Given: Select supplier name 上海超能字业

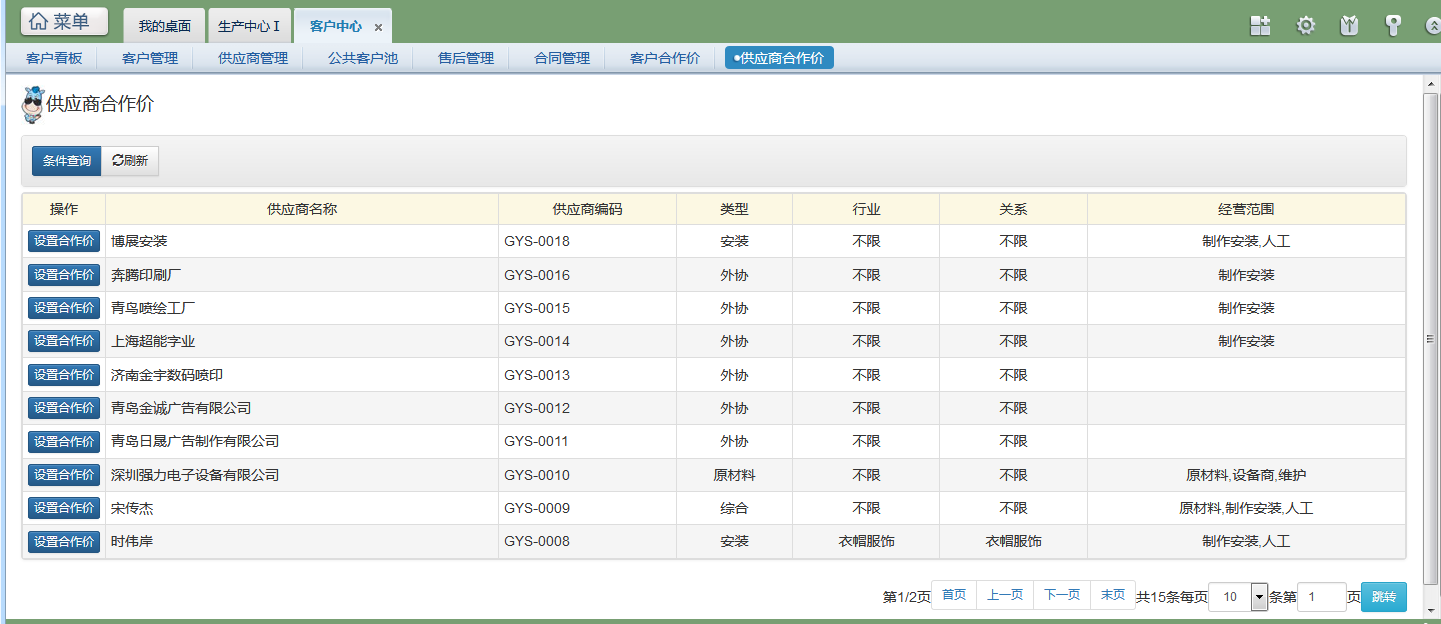Looking at the screenshot, I should tap(153, 341).
